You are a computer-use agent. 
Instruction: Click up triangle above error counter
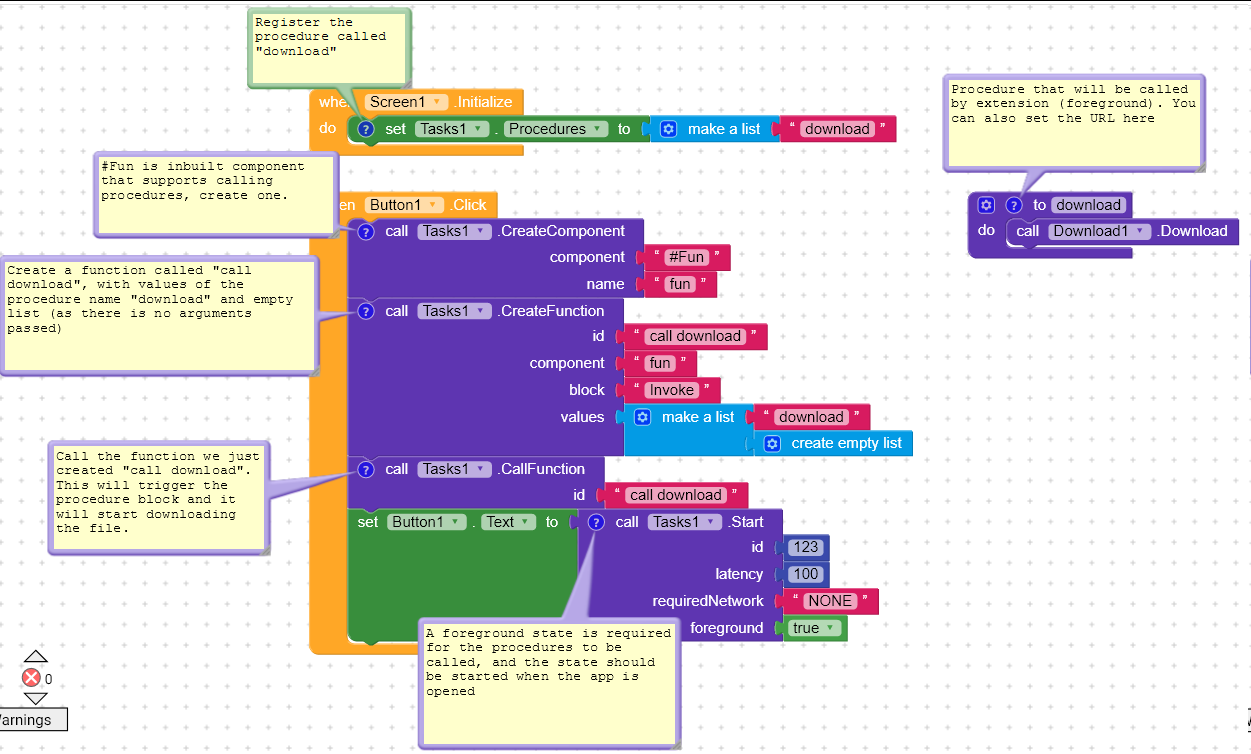pyautogui.click(x=35, y=657)
